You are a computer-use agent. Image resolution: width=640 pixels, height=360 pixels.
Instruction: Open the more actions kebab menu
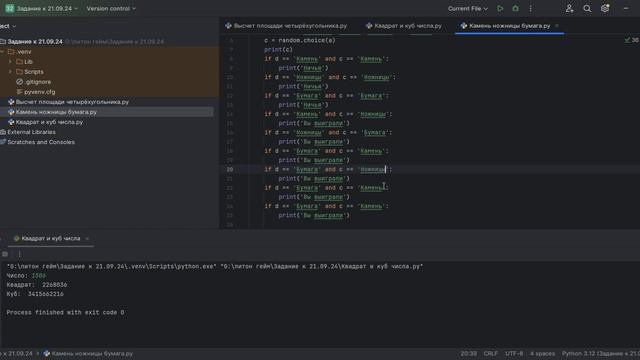531,9
